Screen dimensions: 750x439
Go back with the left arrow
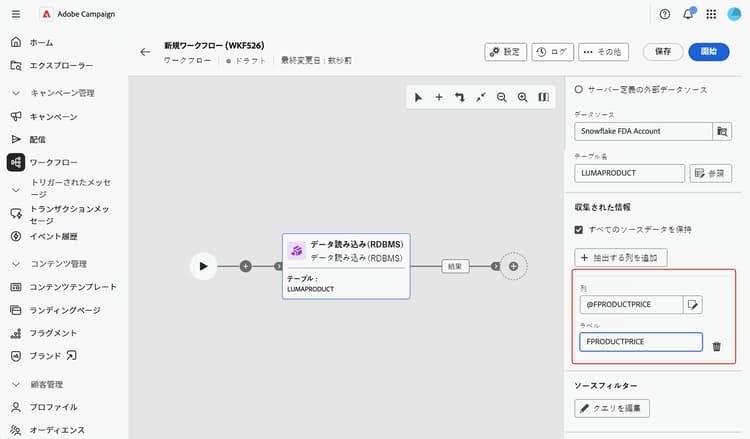[x=145, y=52]
